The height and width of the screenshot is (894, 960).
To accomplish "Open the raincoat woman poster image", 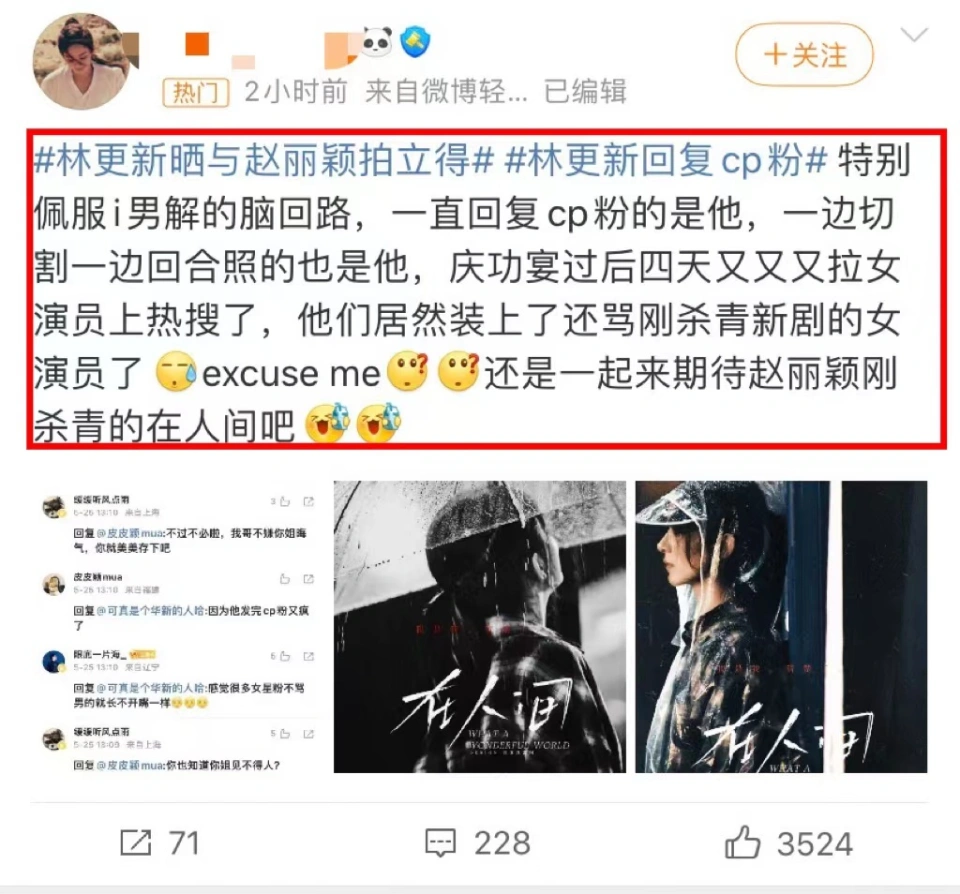I will [x=781, y=627].
